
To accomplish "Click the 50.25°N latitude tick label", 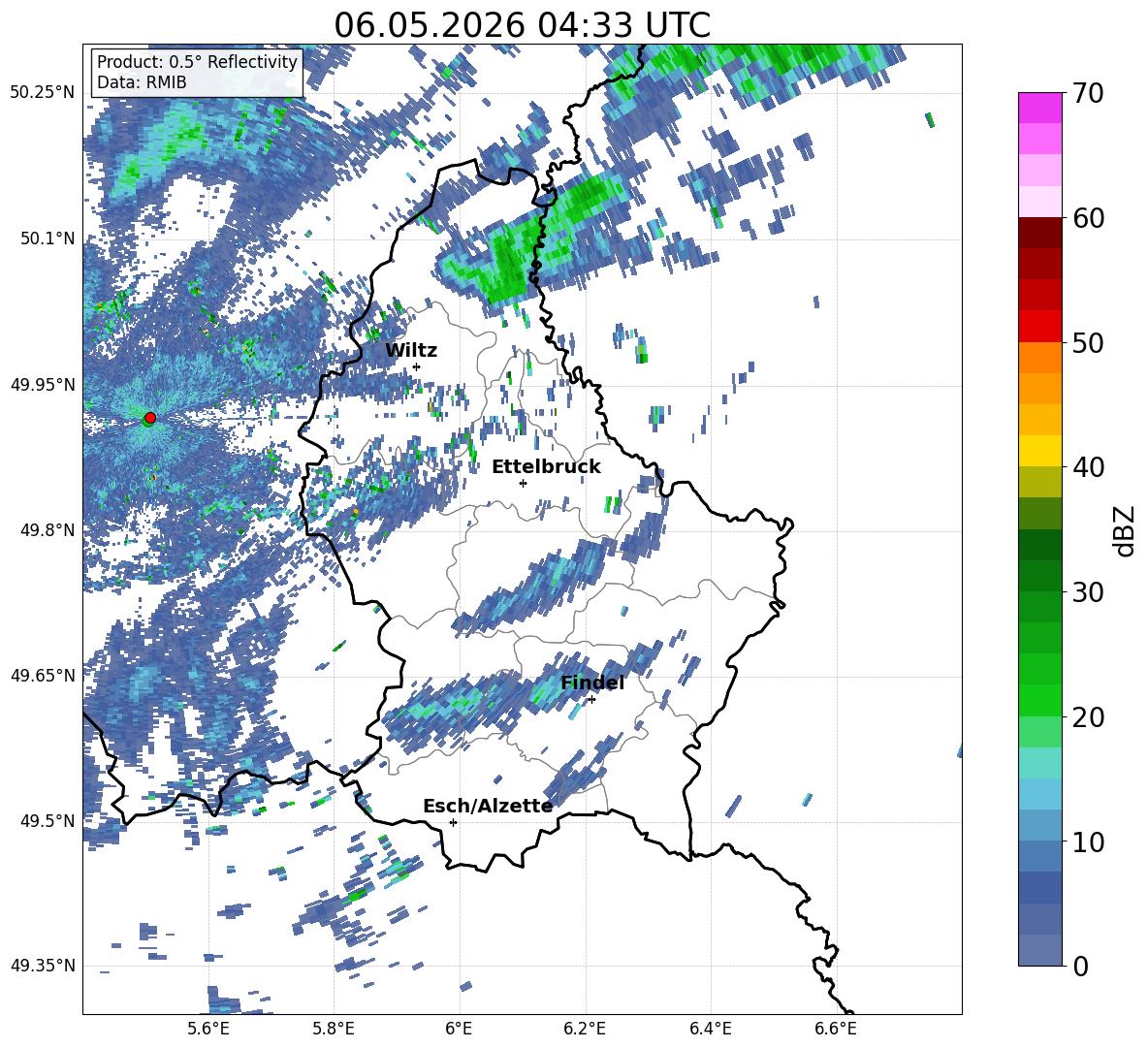I will [x=42, y=92].
